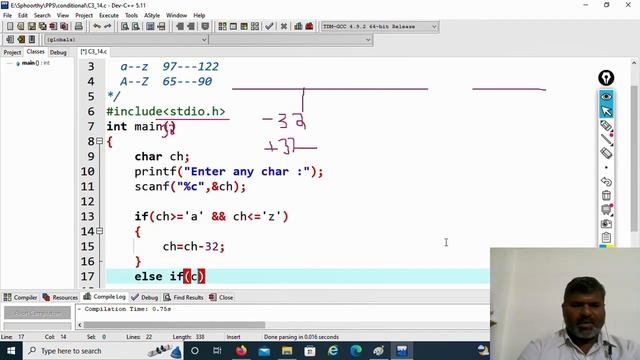Click the scanf line of code
640x360 pixels.
coord(190,187)
